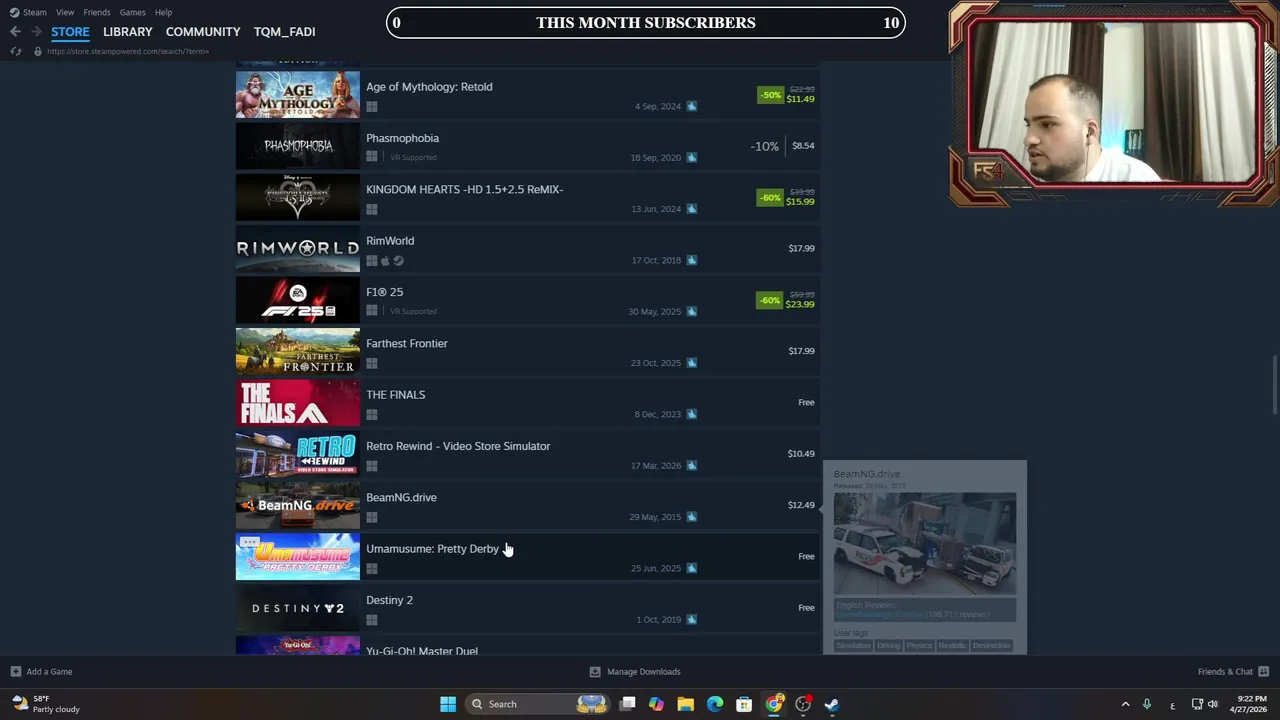Click the -60% discount badge for F1 25
The height and width of the screenshot is (720, 1280).
pos(770,299)
